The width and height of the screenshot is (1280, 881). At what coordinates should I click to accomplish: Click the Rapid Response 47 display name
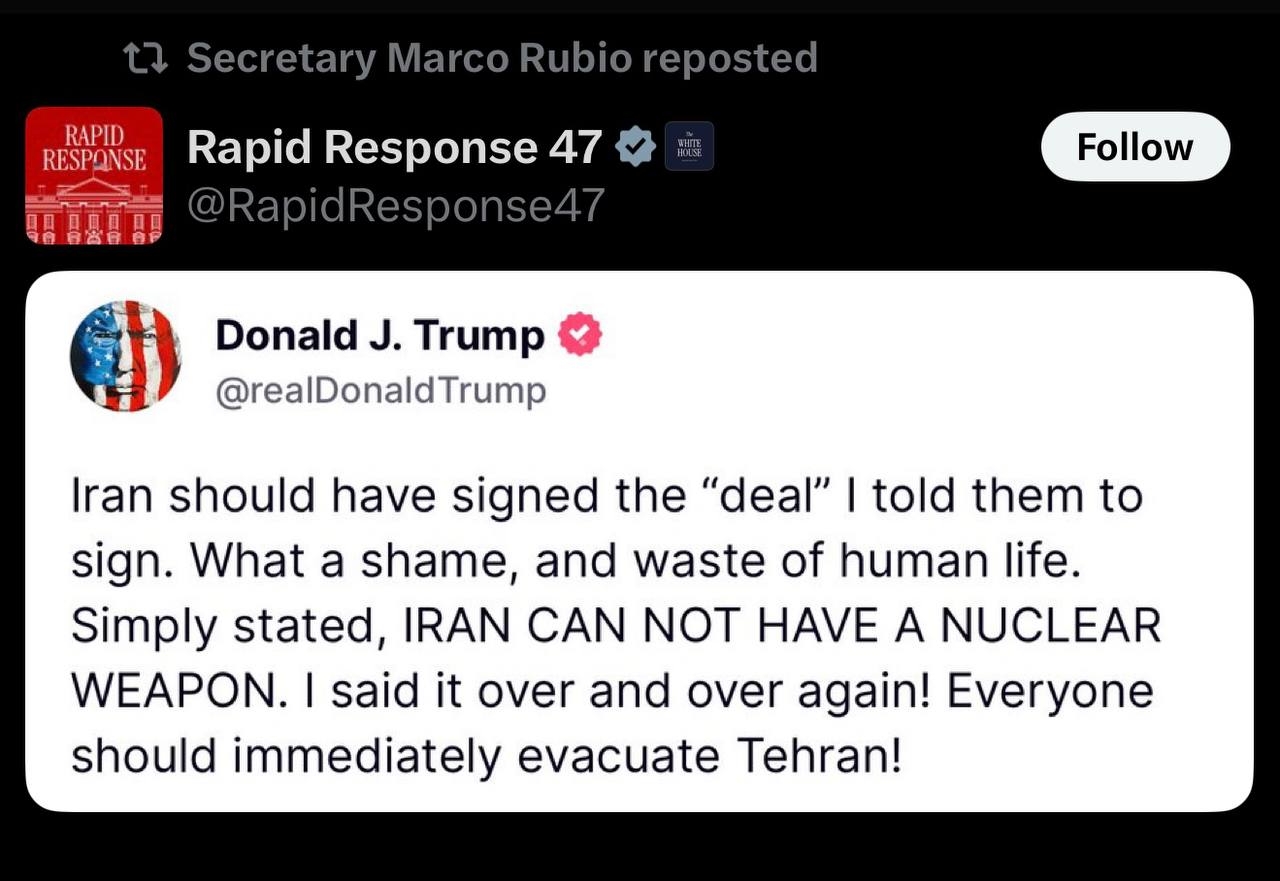tap(394, 148)
